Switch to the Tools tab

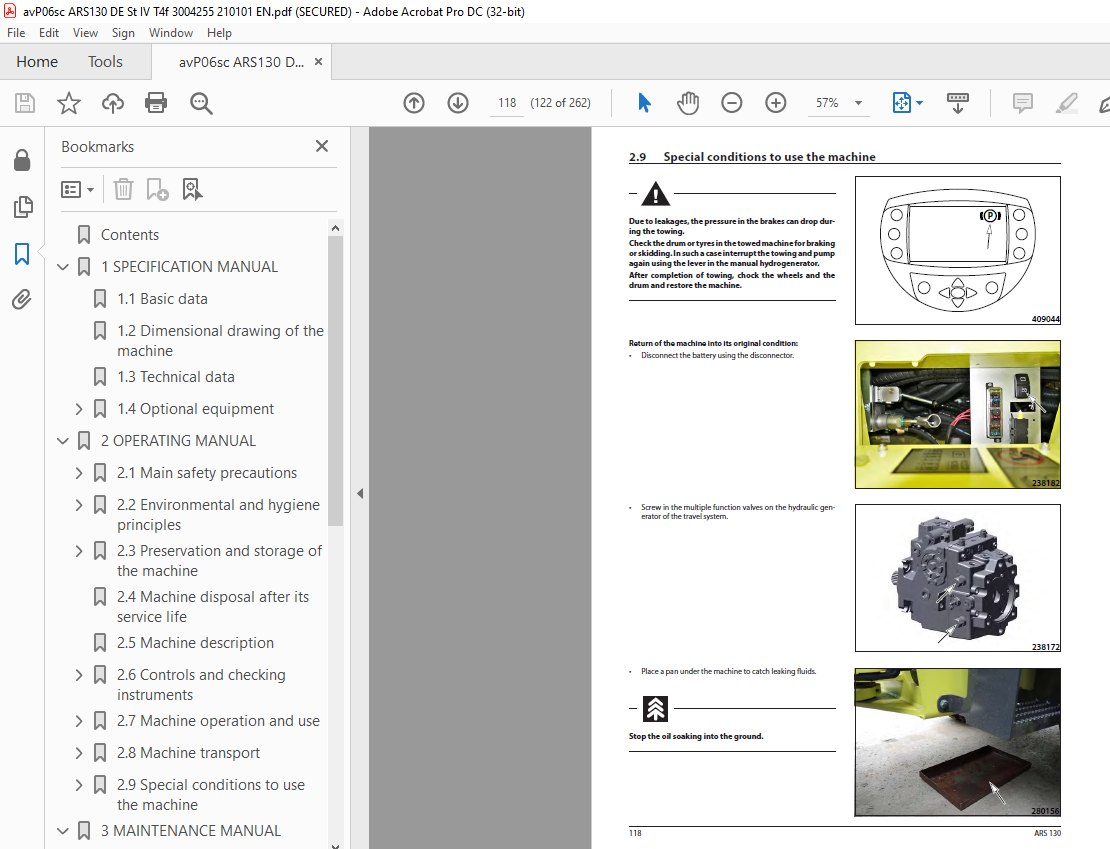pyautogui.click(x=105, y=62)
